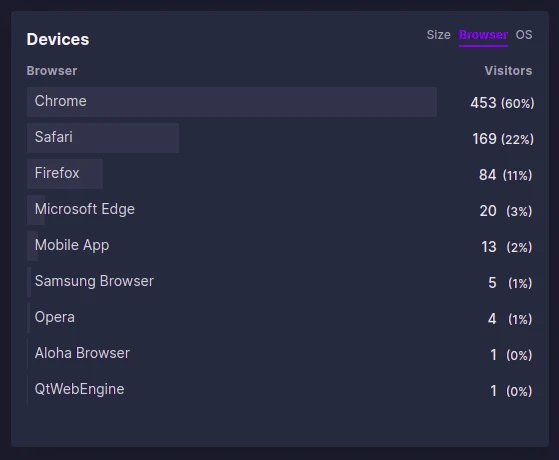Click Chrome's 453 visitors count
559x460 pixels.
[x=483, y=103]
